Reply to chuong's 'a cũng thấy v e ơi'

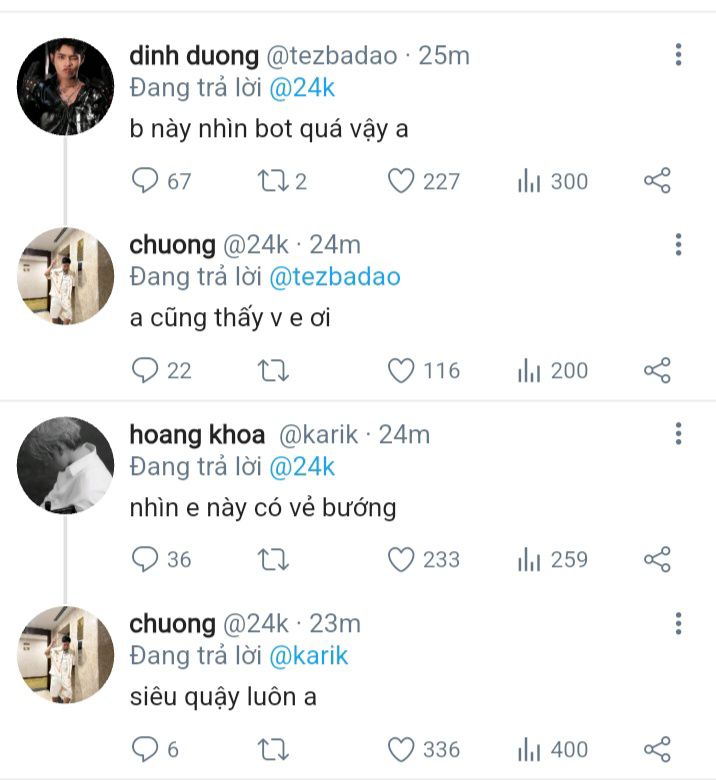pos(146,370)
